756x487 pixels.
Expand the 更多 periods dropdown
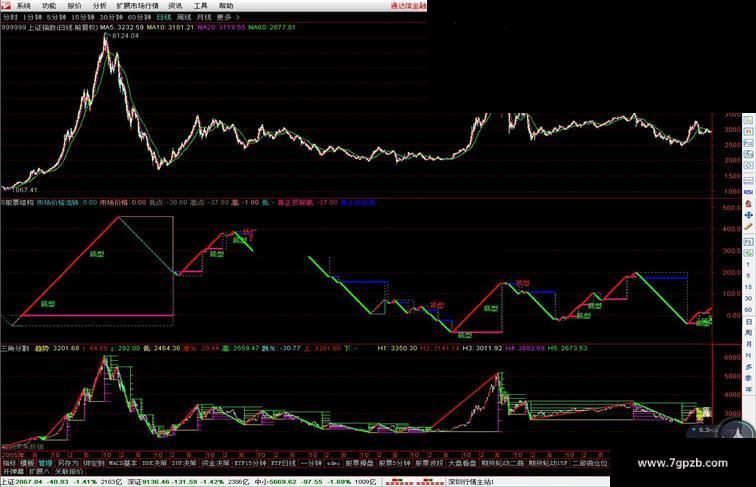228,17
